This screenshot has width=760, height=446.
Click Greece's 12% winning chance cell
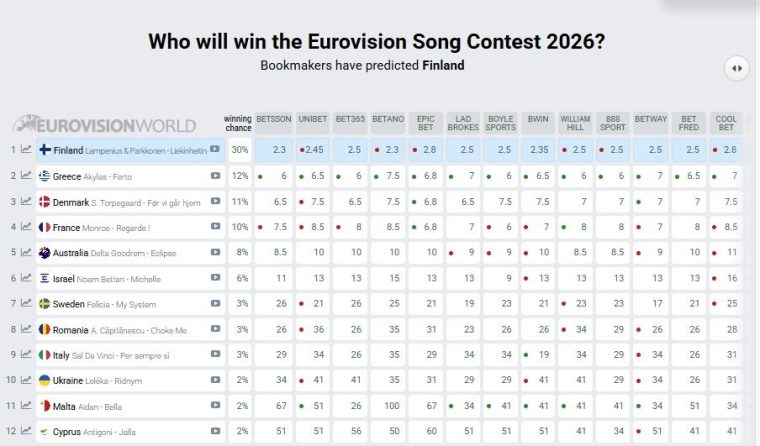[239, 176]
